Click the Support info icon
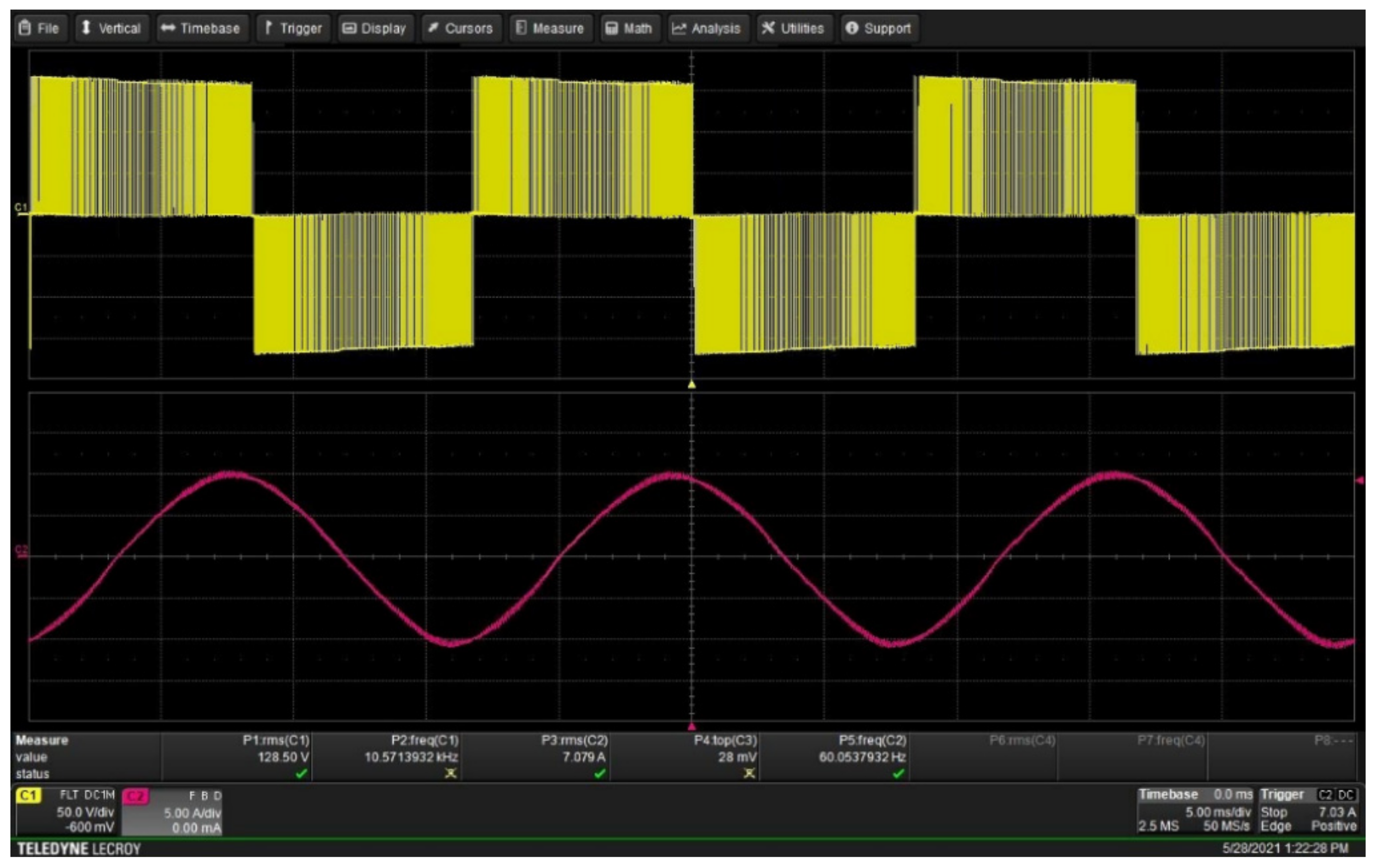Viewport: 1375px width, 868px height. [851, 28]
